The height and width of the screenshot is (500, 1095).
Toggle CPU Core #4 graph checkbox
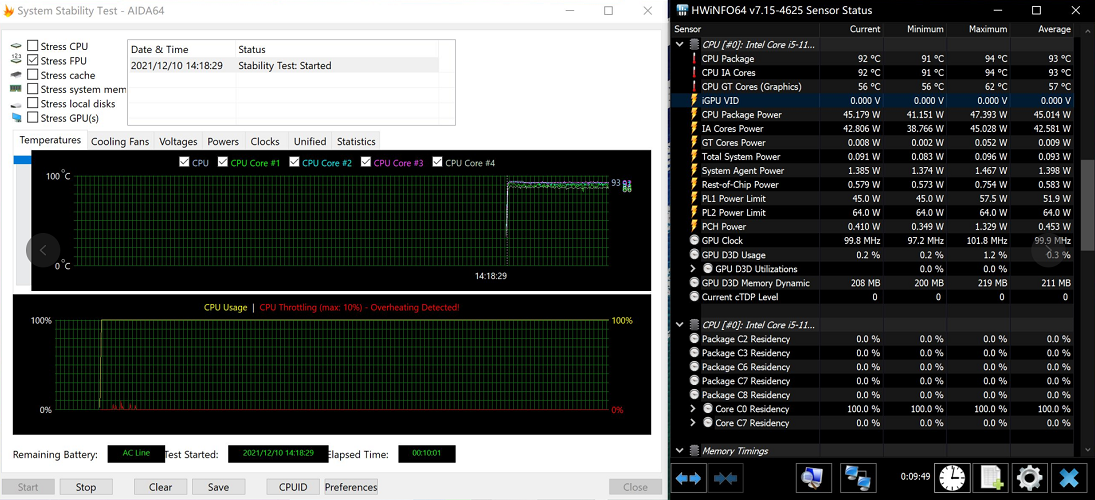[x=438, y=163]
